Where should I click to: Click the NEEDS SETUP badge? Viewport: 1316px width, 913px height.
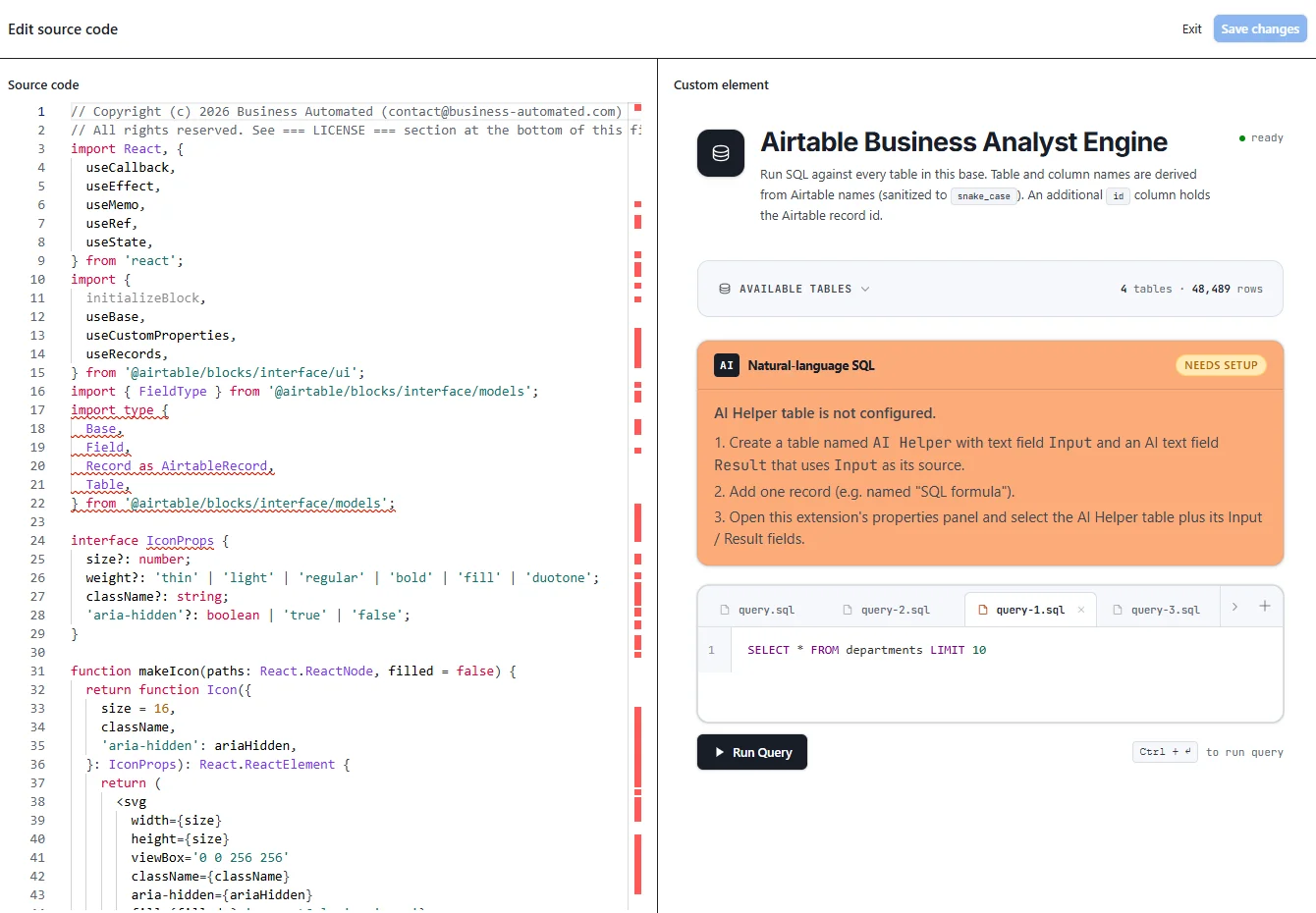coord(1221,365)
